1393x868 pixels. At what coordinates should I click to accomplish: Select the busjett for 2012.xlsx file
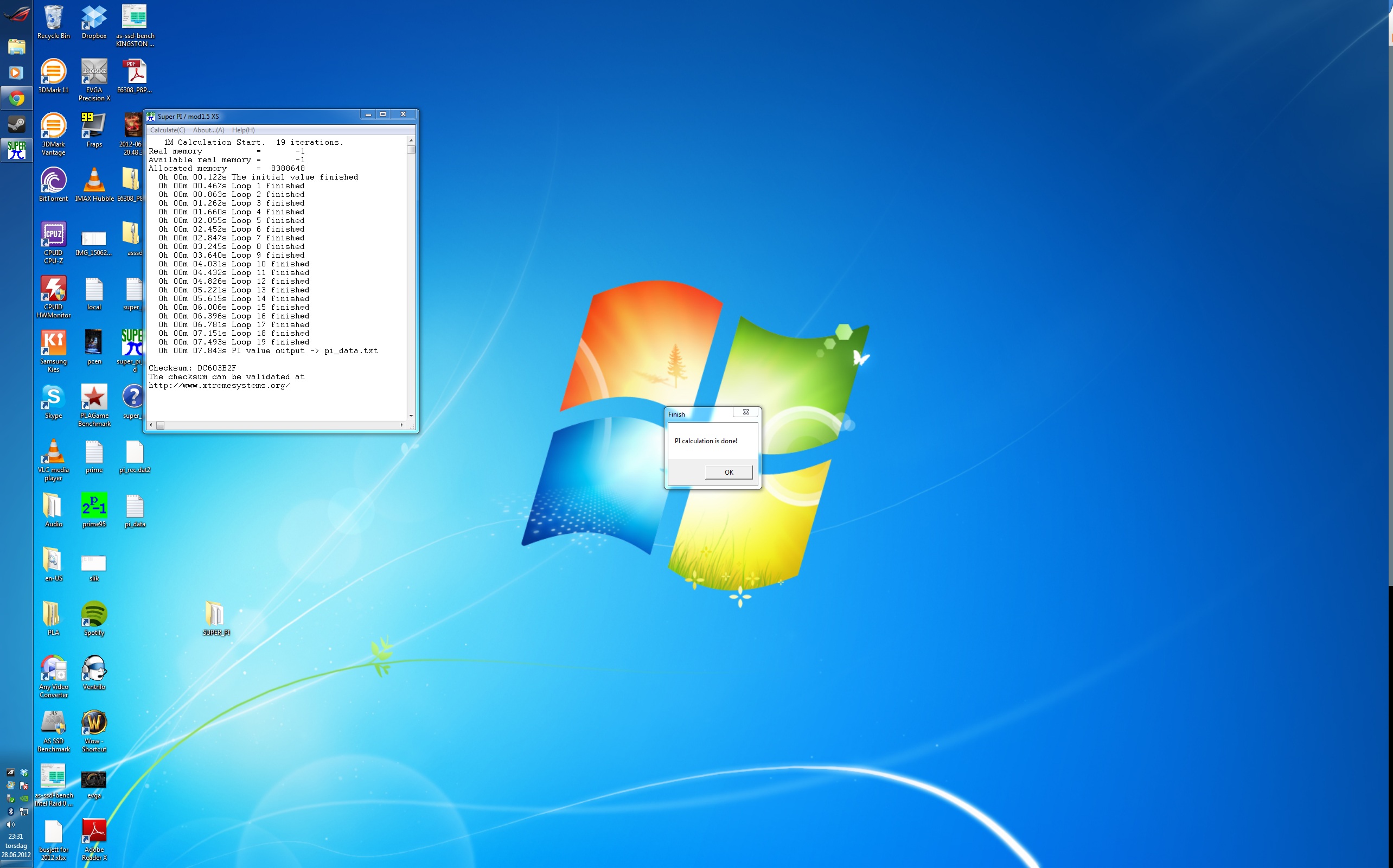click(53, 840)
